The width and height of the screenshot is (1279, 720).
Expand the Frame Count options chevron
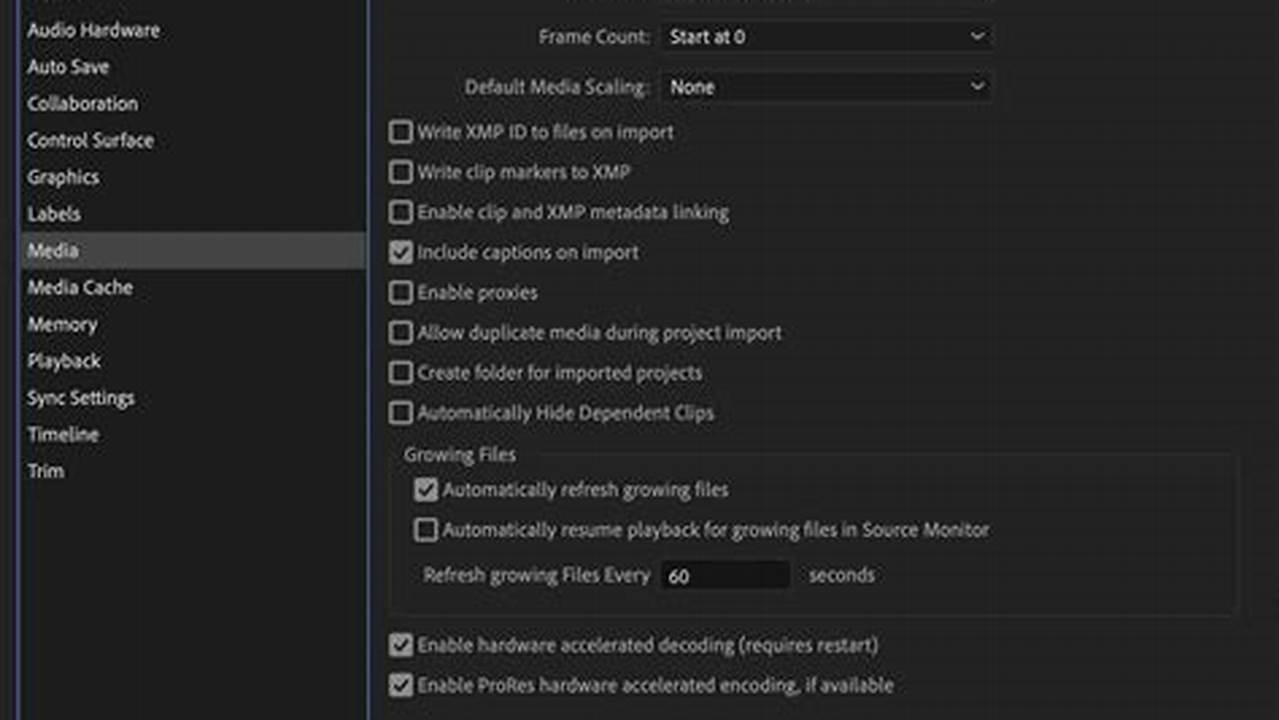click(x=977, y=36)
